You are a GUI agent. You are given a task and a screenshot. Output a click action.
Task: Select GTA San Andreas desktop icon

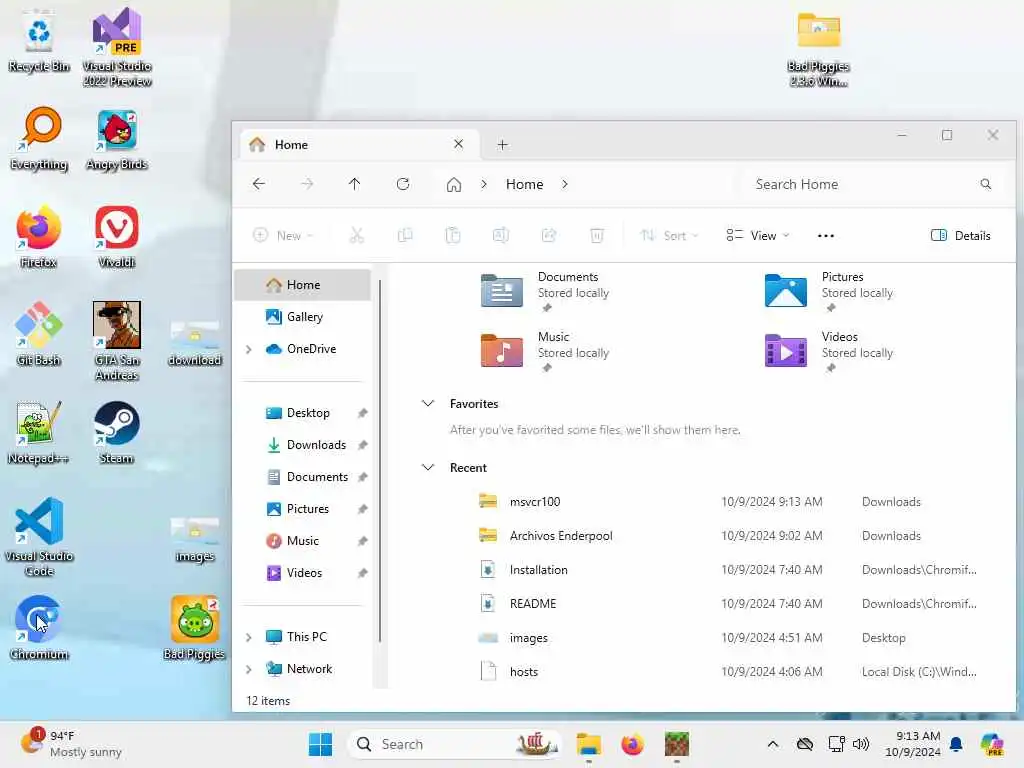click(116, 342)
